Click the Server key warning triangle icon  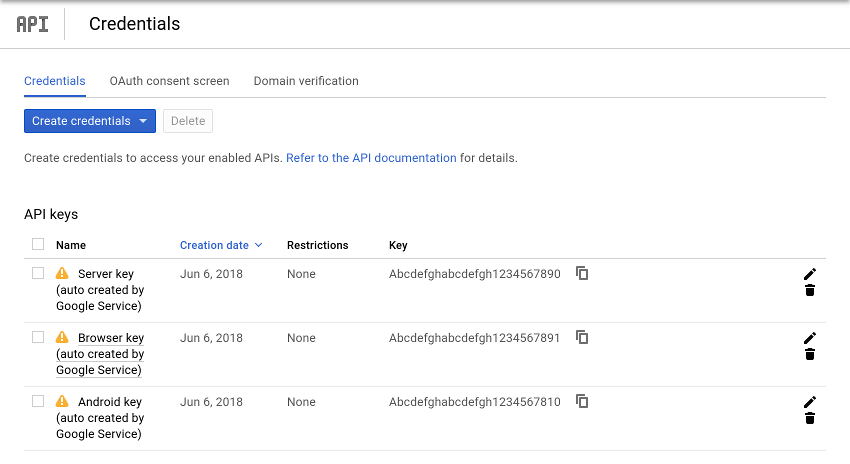[62, 273]
